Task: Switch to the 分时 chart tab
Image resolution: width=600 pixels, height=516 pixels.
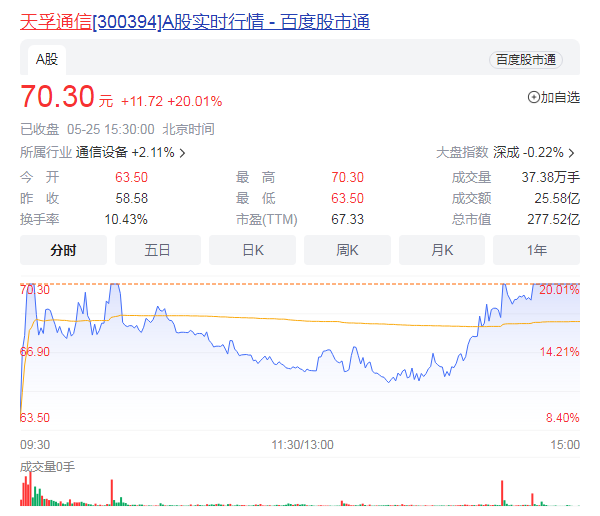Action: (x=64, y=250)
